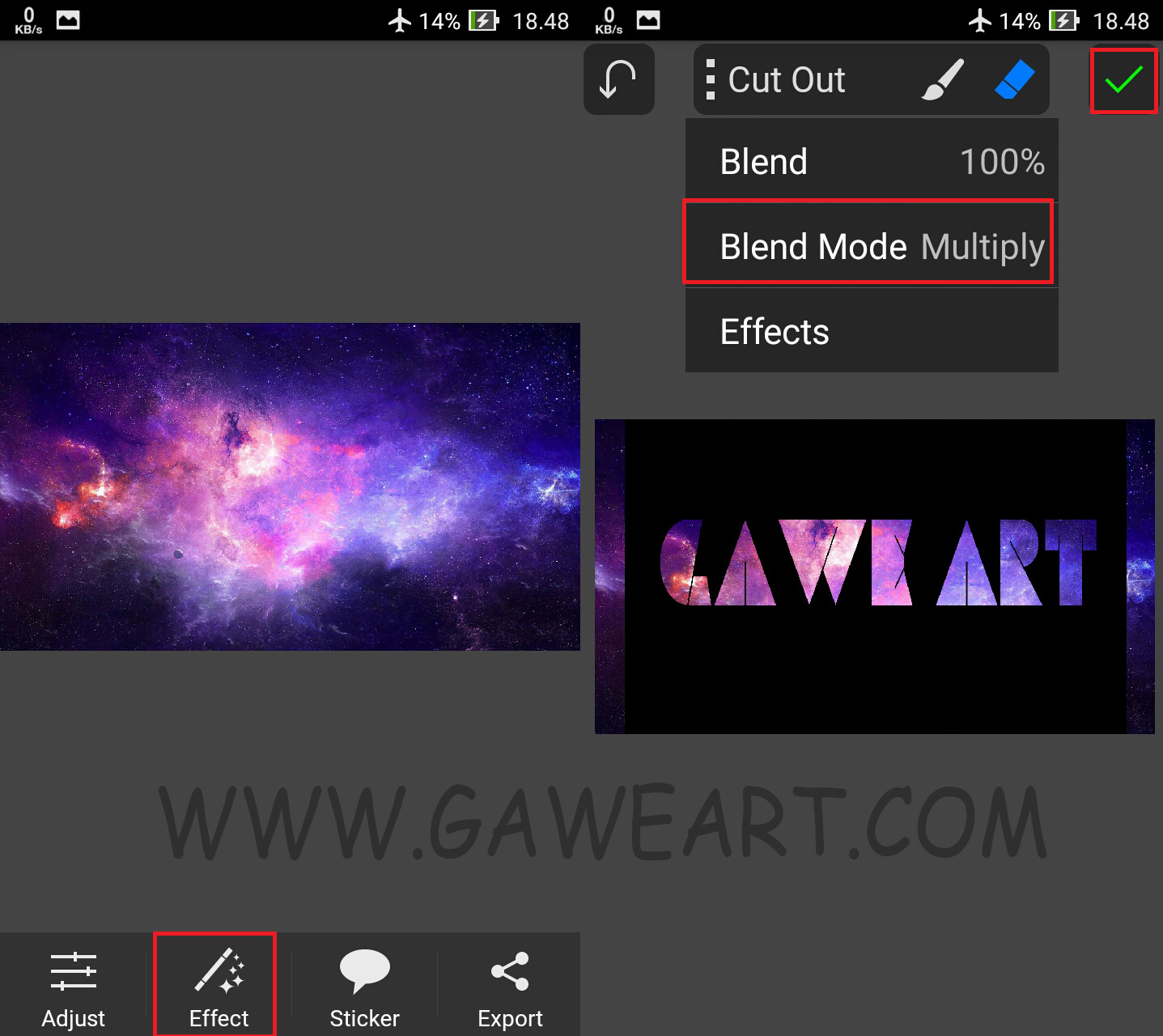Tap the GAWE ART cutout preview

click(x=875, y=576)
